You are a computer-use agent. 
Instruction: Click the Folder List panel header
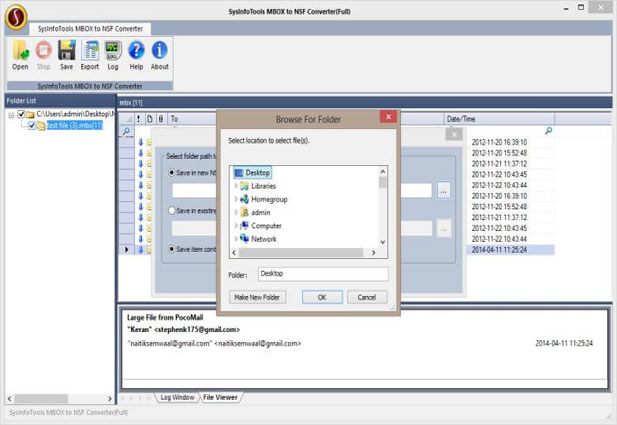point(60,101)
